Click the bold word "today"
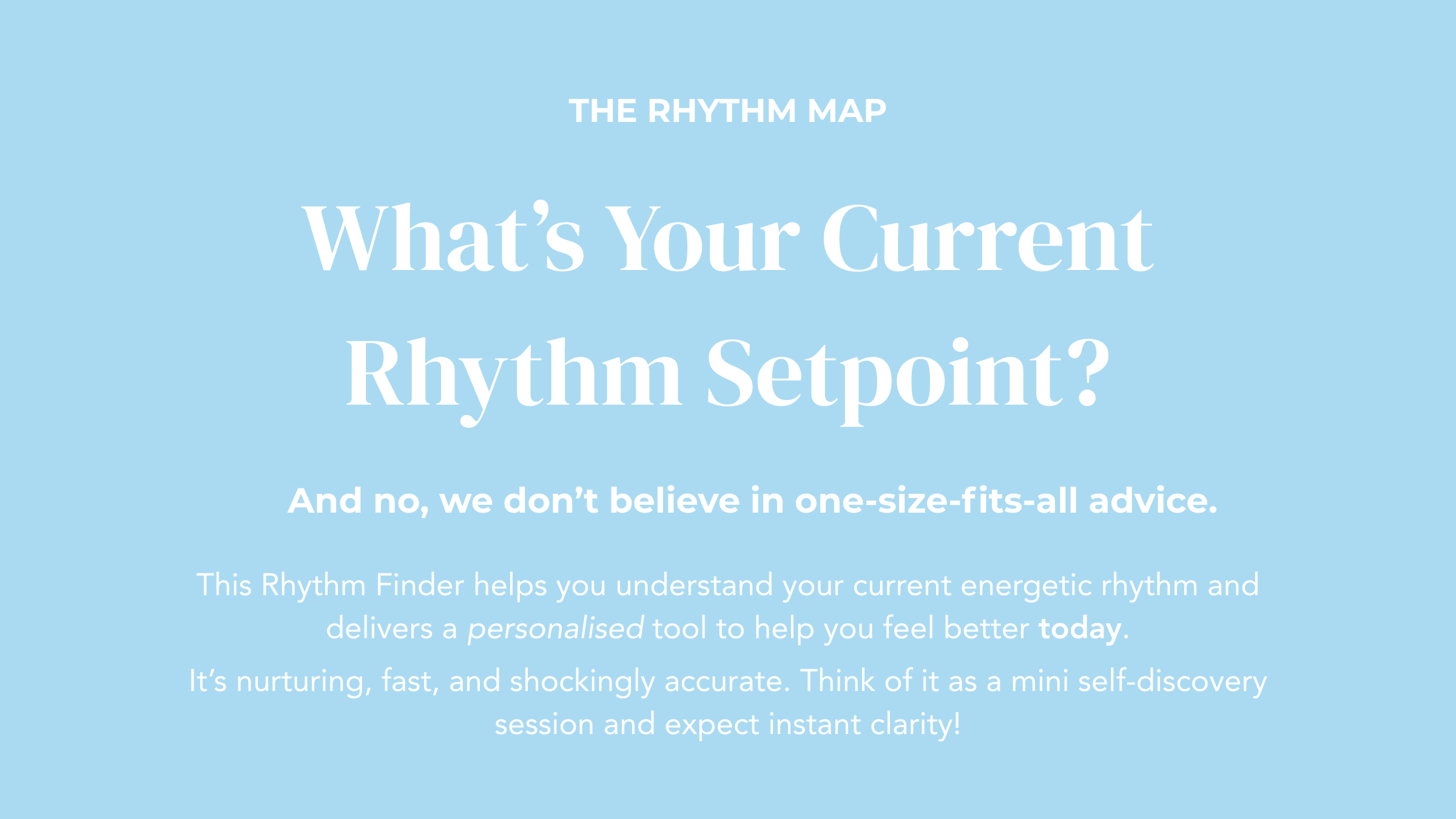This screenshot has width=1456, height=819. [x=1080, y=629]
